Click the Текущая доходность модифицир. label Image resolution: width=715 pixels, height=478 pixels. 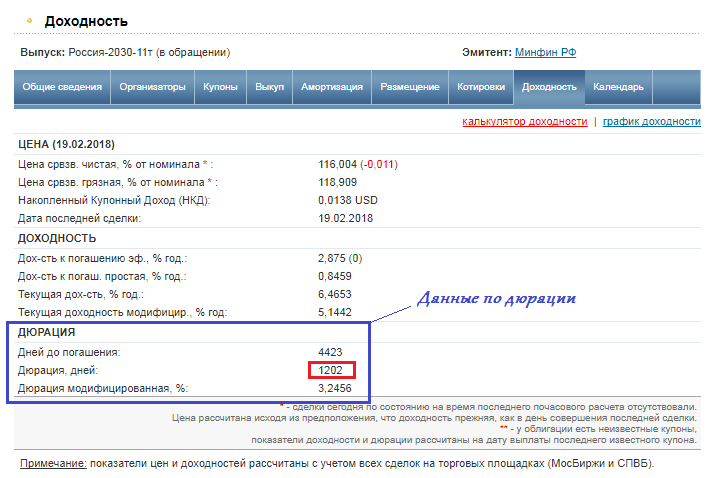pos(122,312)
